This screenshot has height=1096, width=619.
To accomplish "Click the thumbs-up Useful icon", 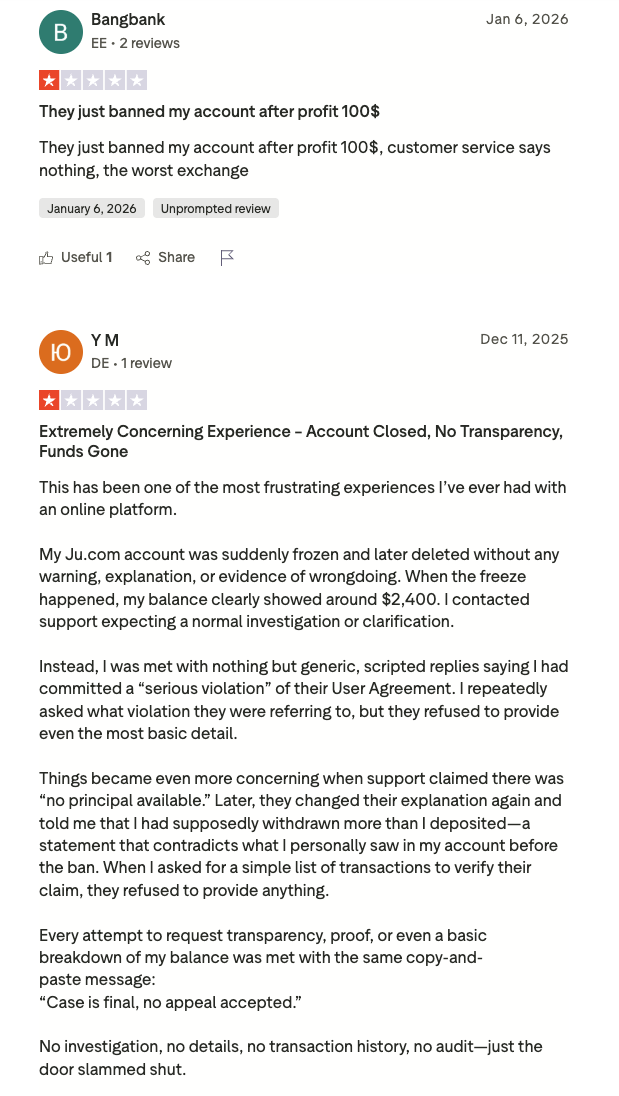I will (46, 258).
